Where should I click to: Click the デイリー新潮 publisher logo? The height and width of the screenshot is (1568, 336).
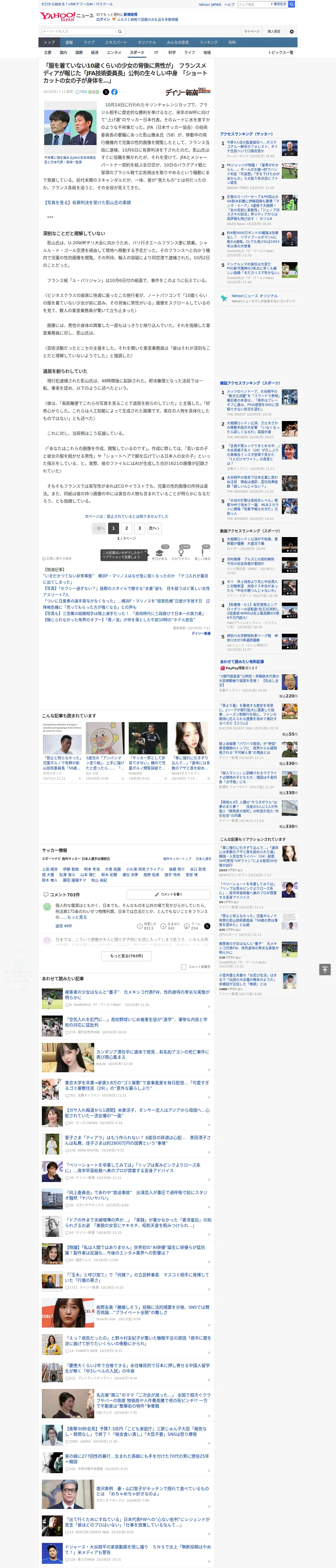point(188,92)
